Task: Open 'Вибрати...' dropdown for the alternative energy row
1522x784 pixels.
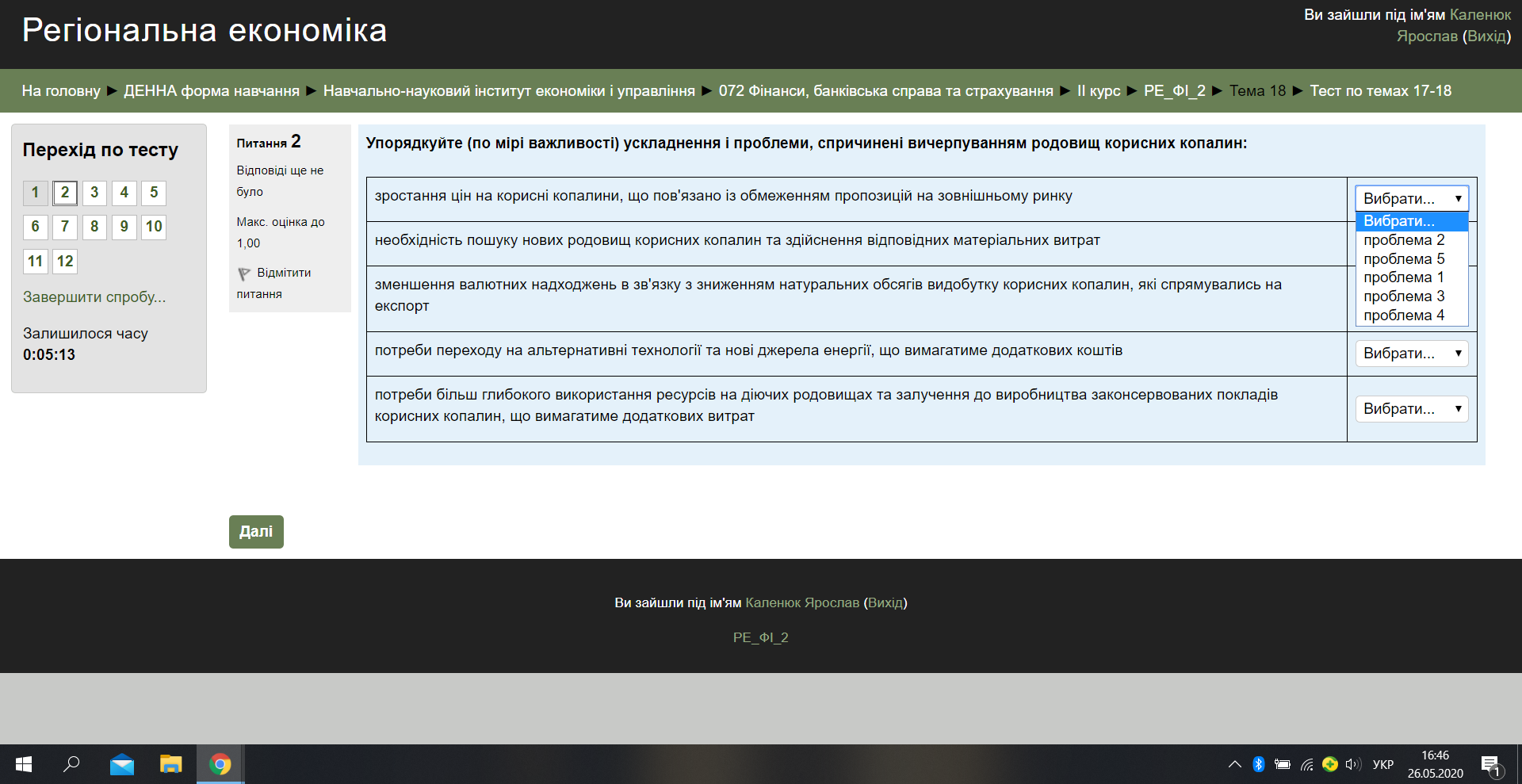Action: [x=1411, y=354]
